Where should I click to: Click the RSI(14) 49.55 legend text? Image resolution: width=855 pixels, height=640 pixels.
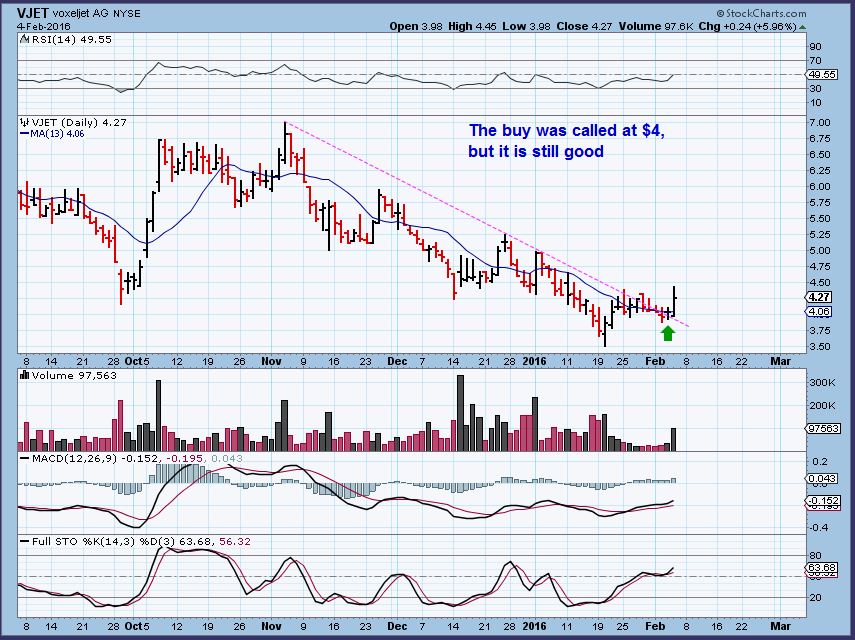71,39
